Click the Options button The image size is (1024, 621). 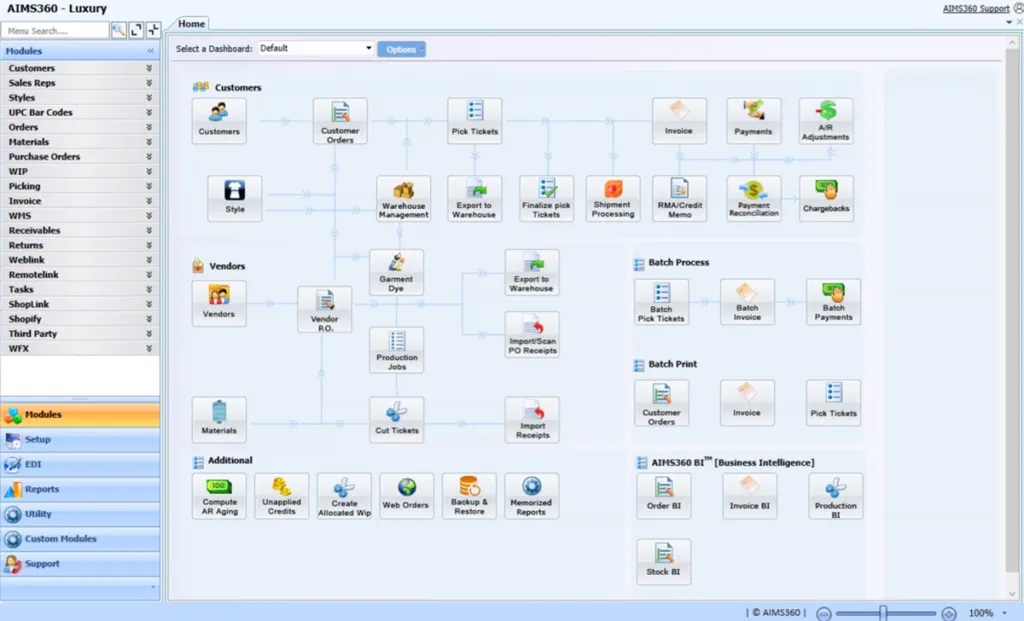click(401, 50)
